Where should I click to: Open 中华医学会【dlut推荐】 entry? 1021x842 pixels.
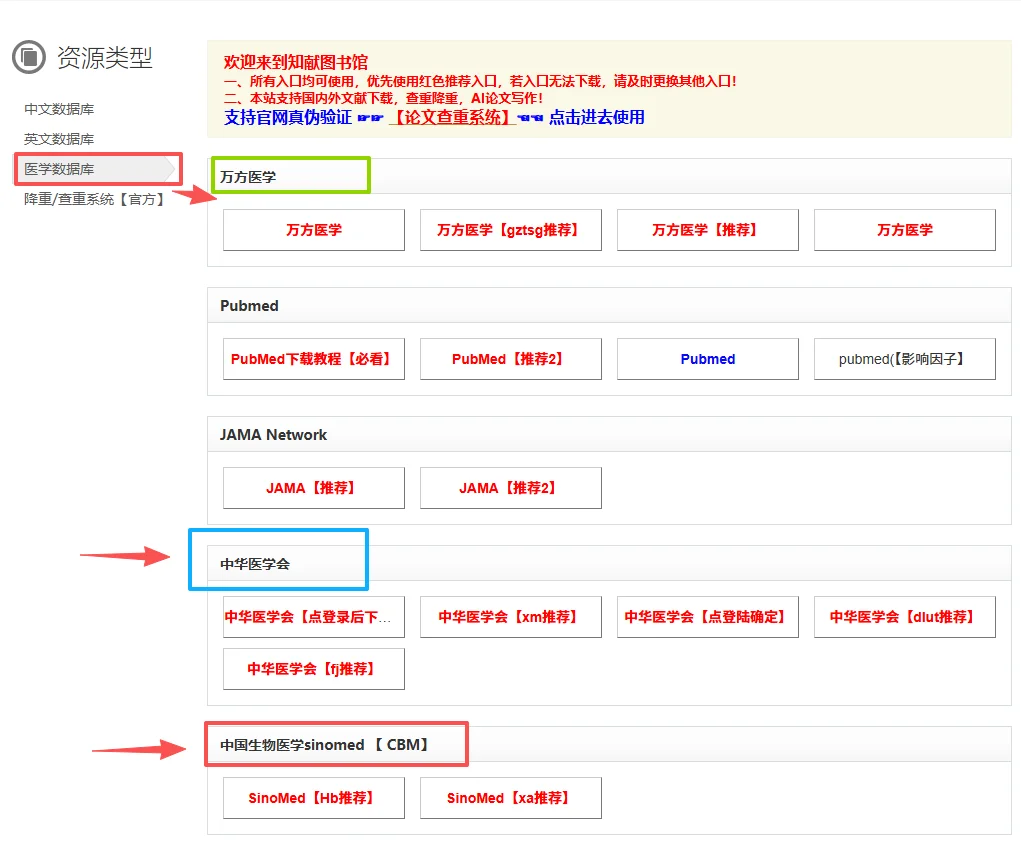coord(904,617)
